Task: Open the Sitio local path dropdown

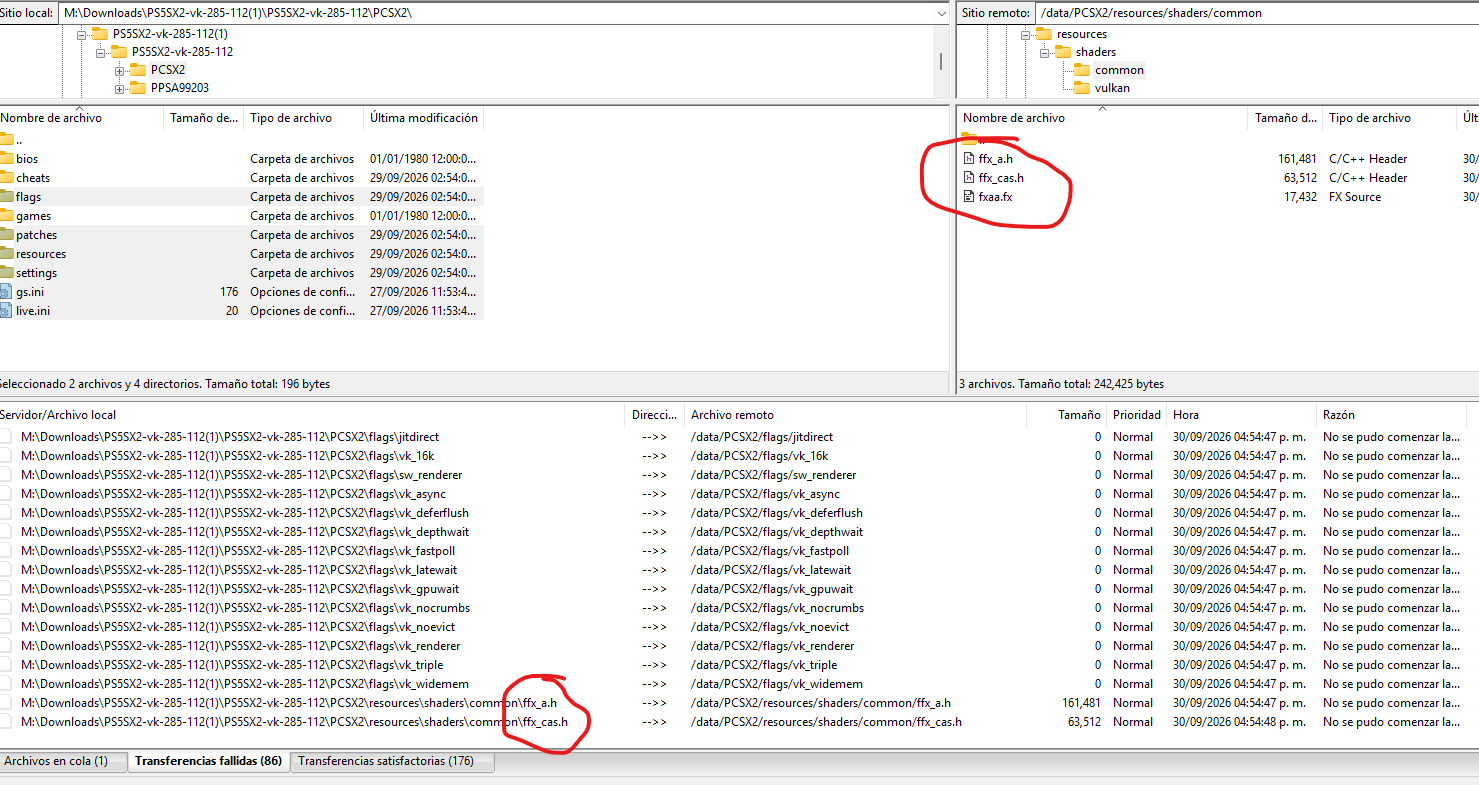Action: pyautogui.click(x=941, y=13)
